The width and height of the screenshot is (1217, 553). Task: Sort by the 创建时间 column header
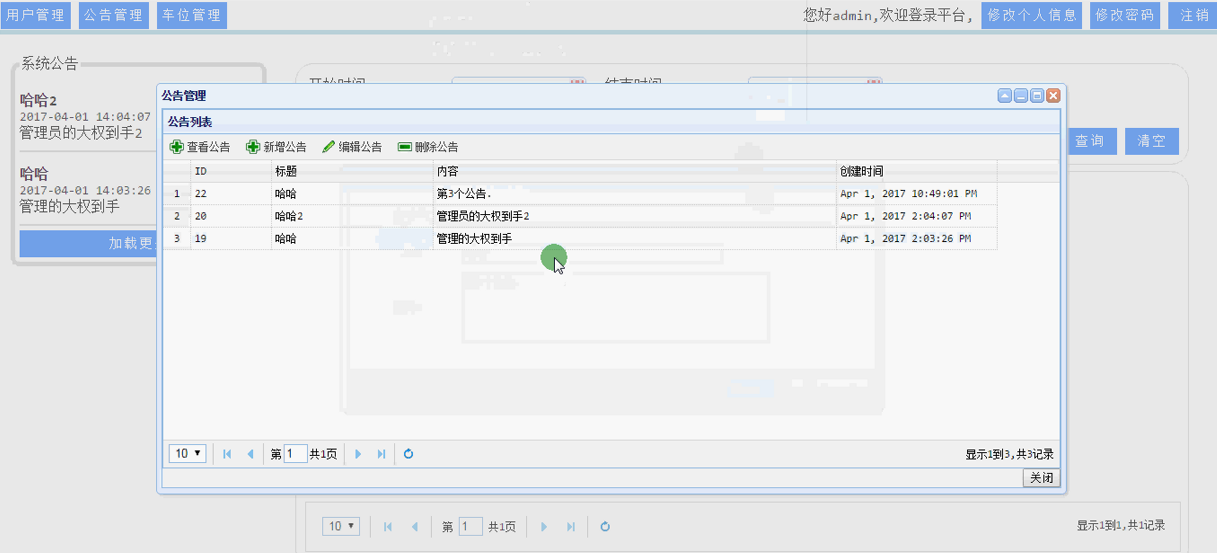917,171
